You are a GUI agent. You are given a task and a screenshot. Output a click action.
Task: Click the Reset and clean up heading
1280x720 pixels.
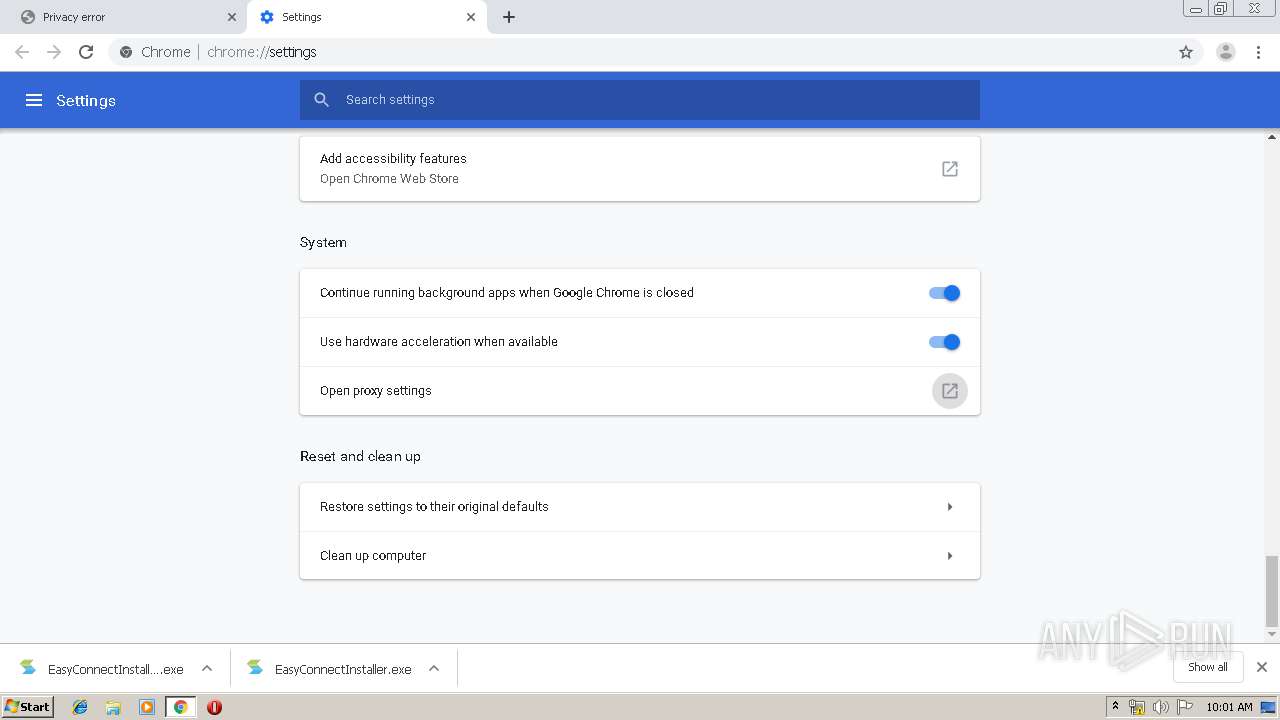tap(360, 457)
